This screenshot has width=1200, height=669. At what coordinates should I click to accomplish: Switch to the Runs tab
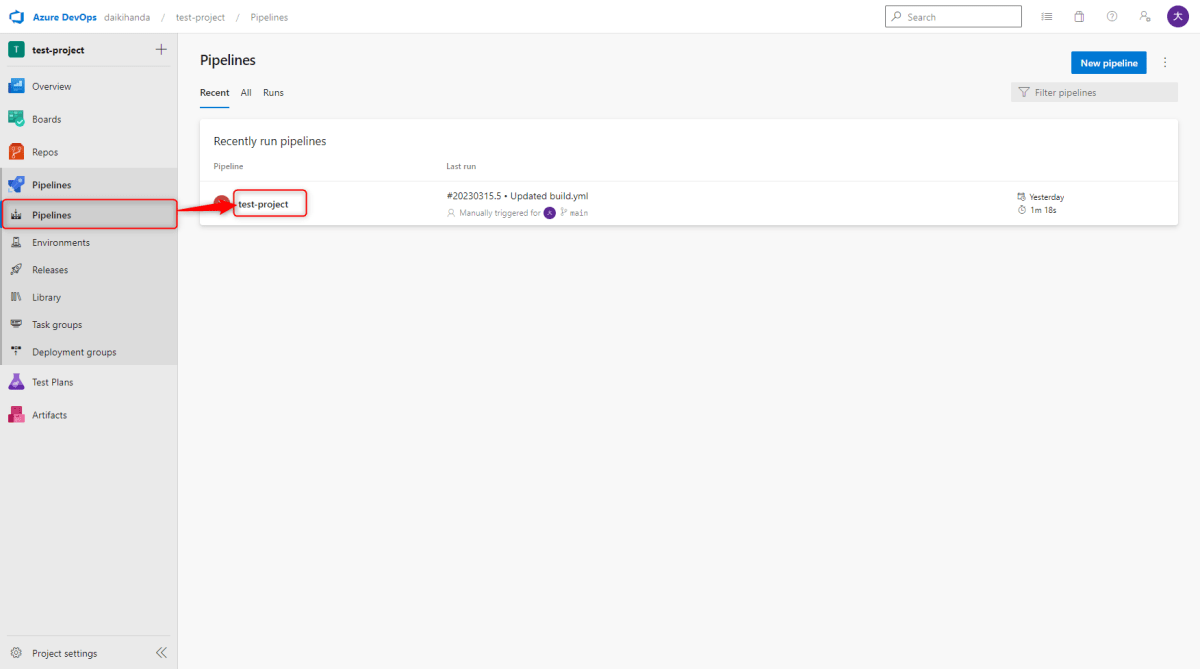pos(273,93)
